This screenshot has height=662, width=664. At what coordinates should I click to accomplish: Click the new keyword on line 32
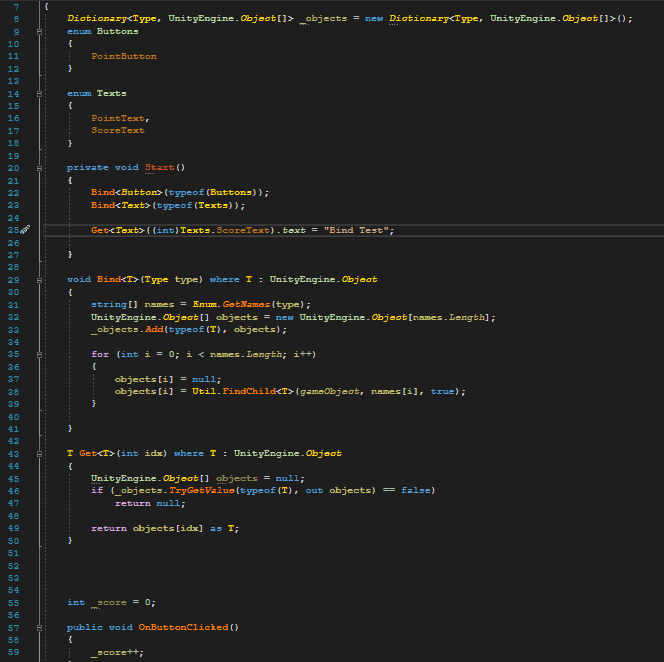(285, 317)
